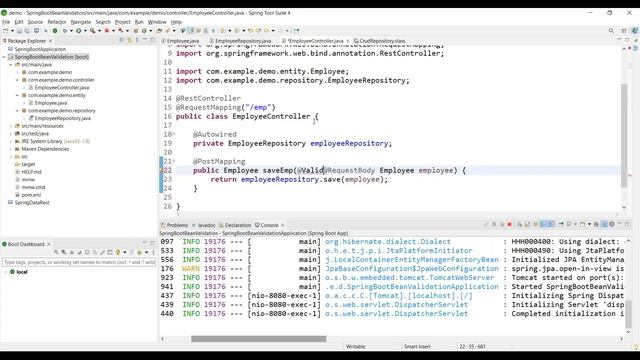Click the Save All toolbar icon
The width and height of the screenshot is (640, 360).
coord(27,31)
